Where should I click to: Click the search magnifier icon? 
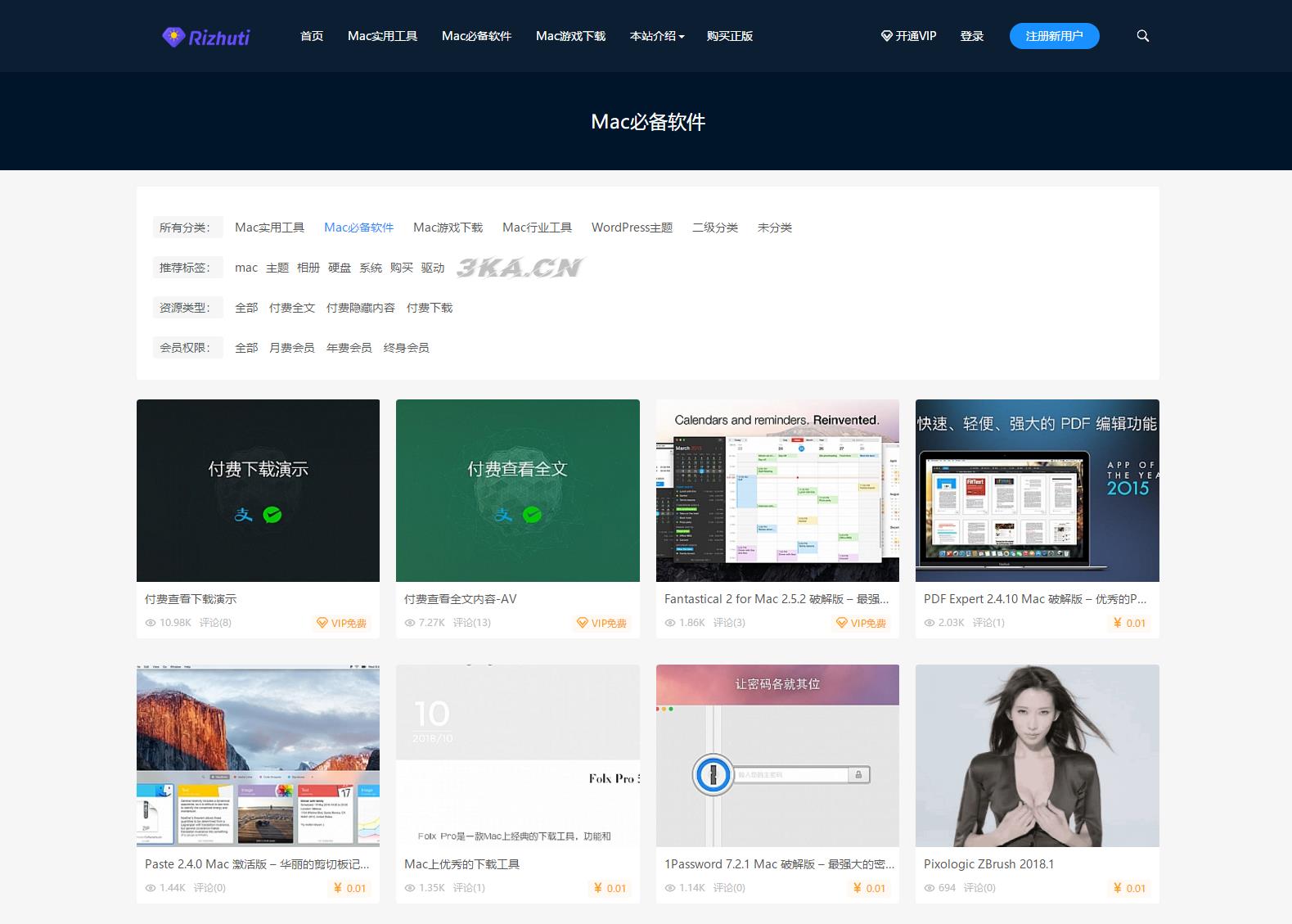coord(1143,36)
